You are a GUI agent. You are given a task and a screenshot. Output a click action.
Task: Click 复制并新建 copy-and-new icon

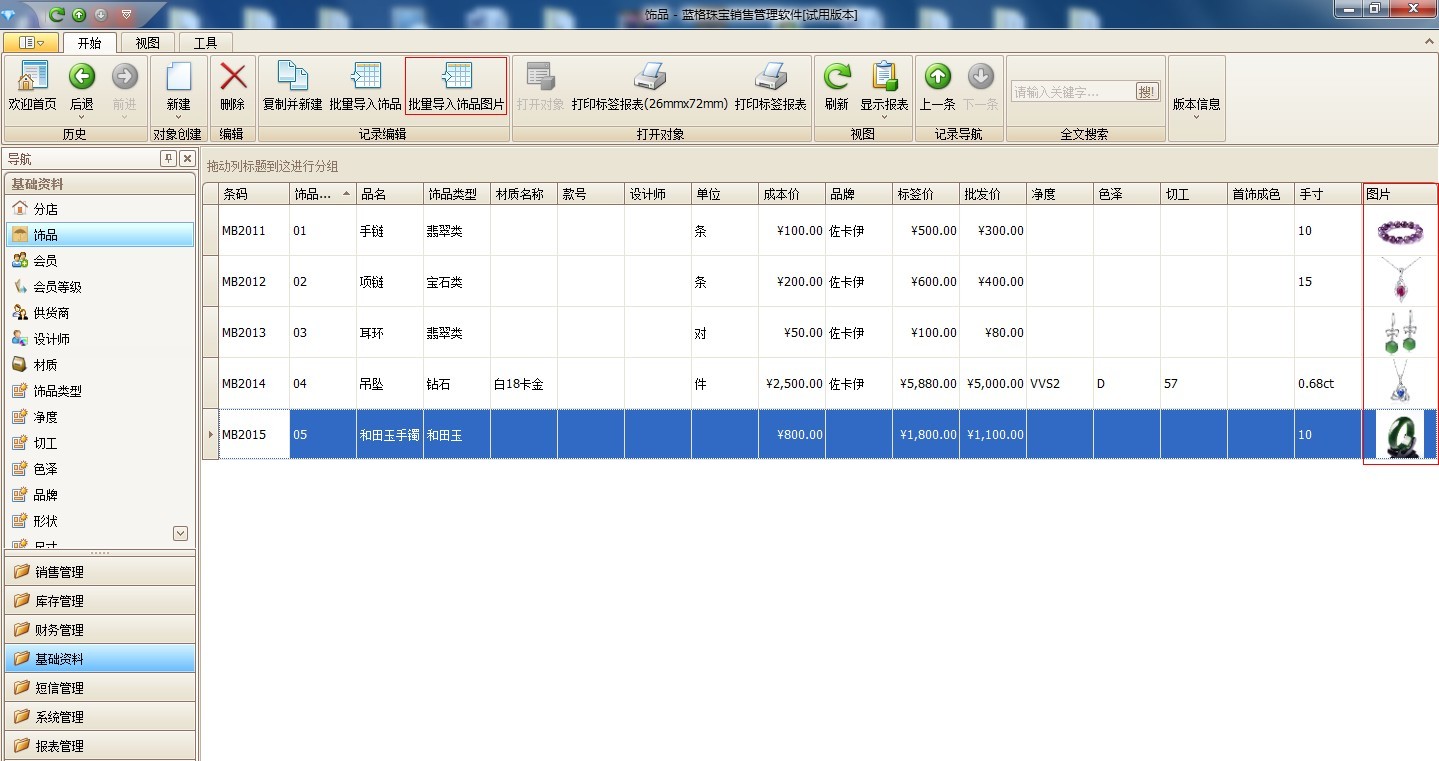[292, 78]
